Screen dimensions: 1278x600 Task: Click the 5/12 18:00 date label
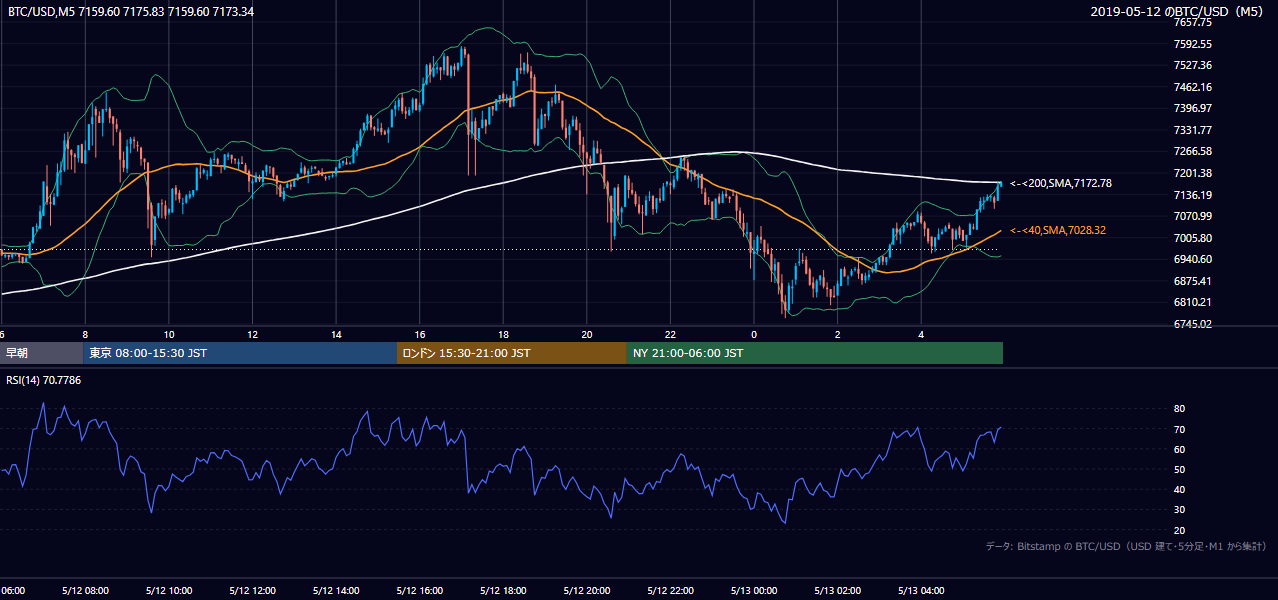pyautogui.click(x=503, y=590)
